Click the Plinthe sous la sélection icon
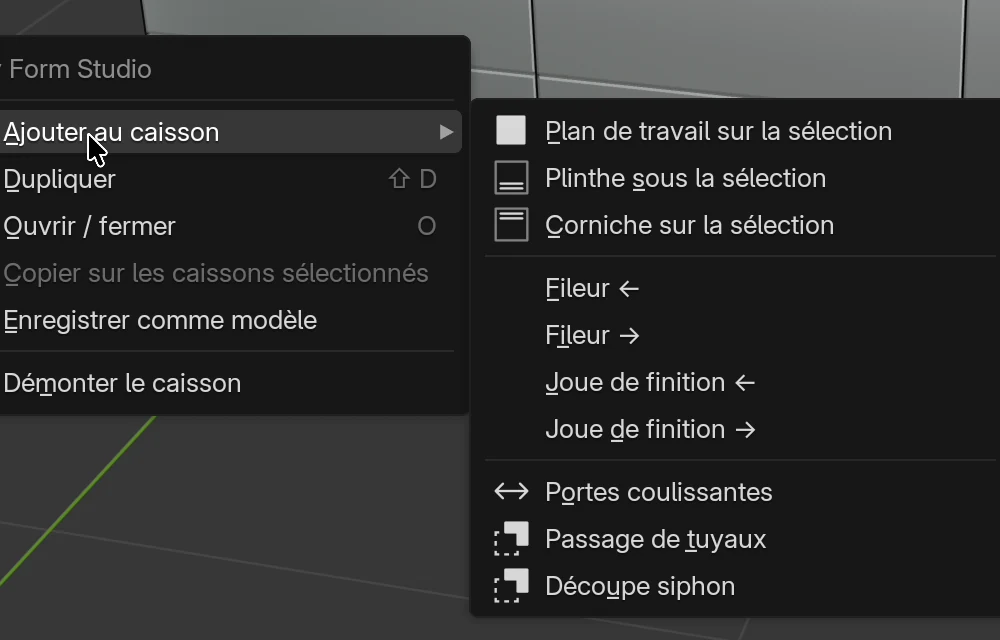 pos(511,178)
